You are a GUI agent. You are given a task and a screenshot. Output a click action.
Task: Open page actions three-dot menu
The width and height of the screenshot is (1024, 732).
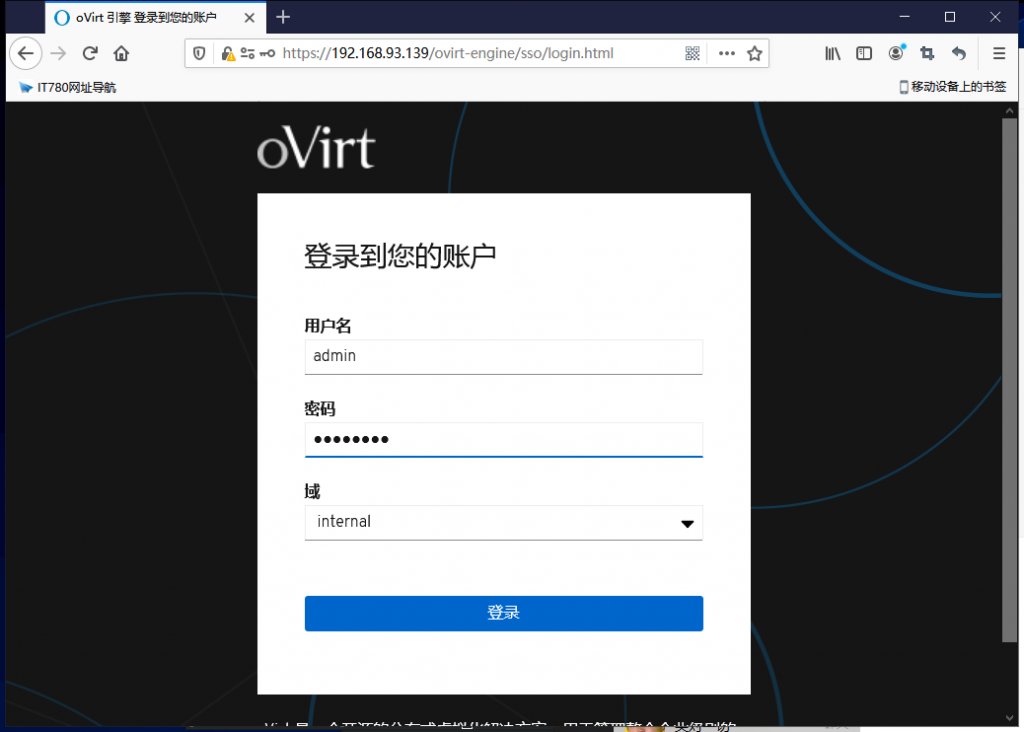727,53
